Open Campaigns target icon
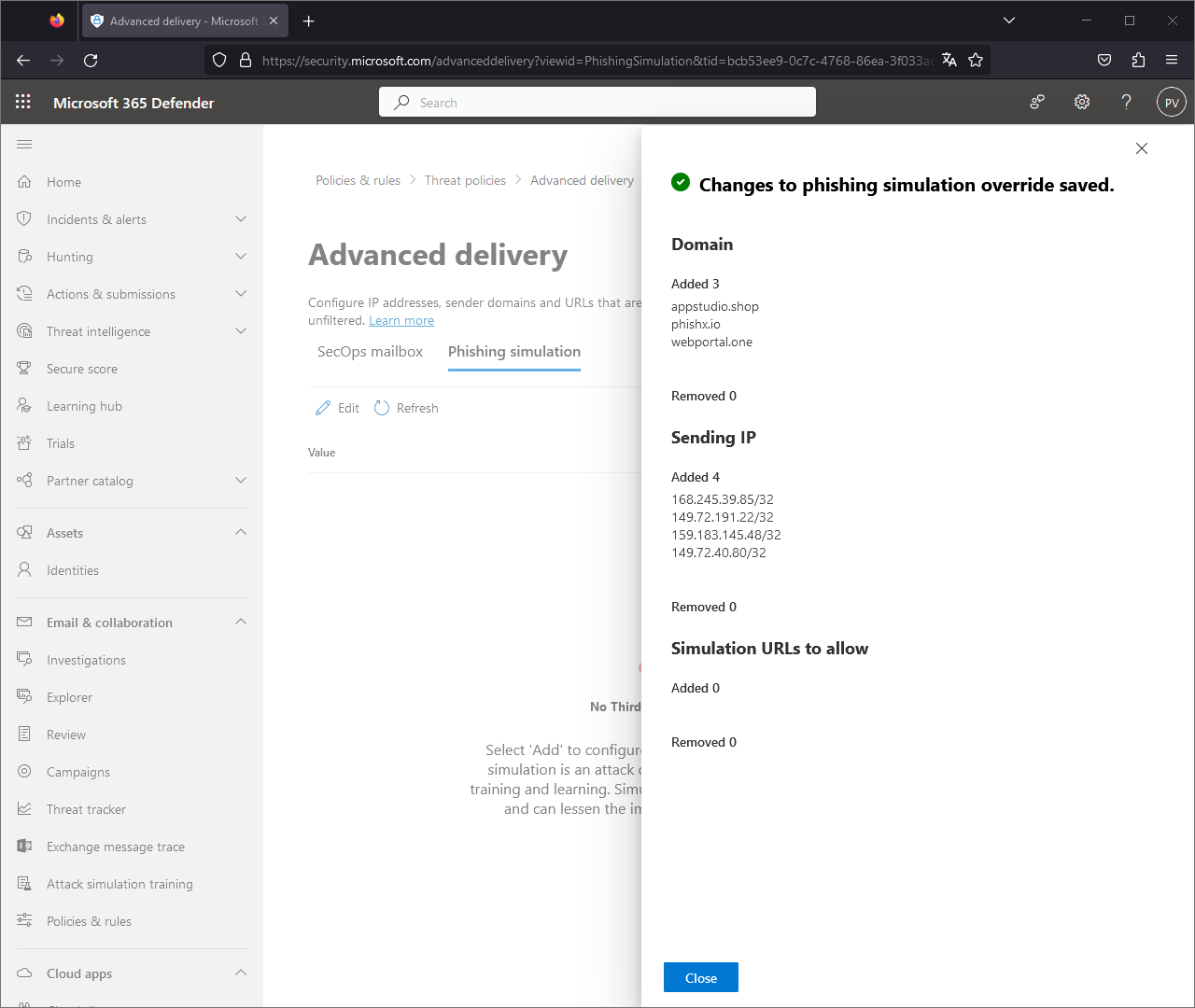This screenshot has width=1195, height=1008. tap(24, 771)
